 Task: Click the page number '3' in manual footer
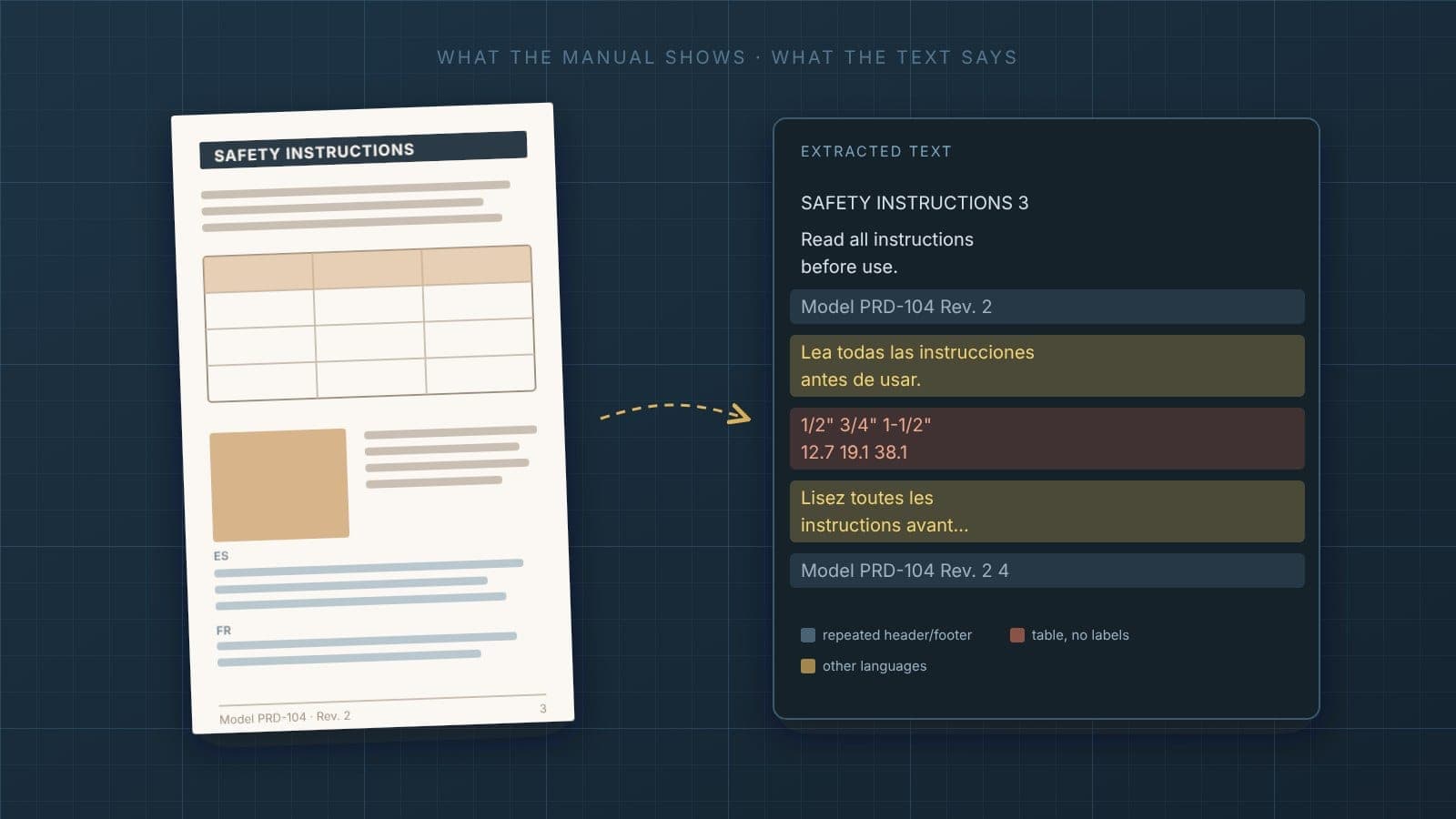pos(543,708)
